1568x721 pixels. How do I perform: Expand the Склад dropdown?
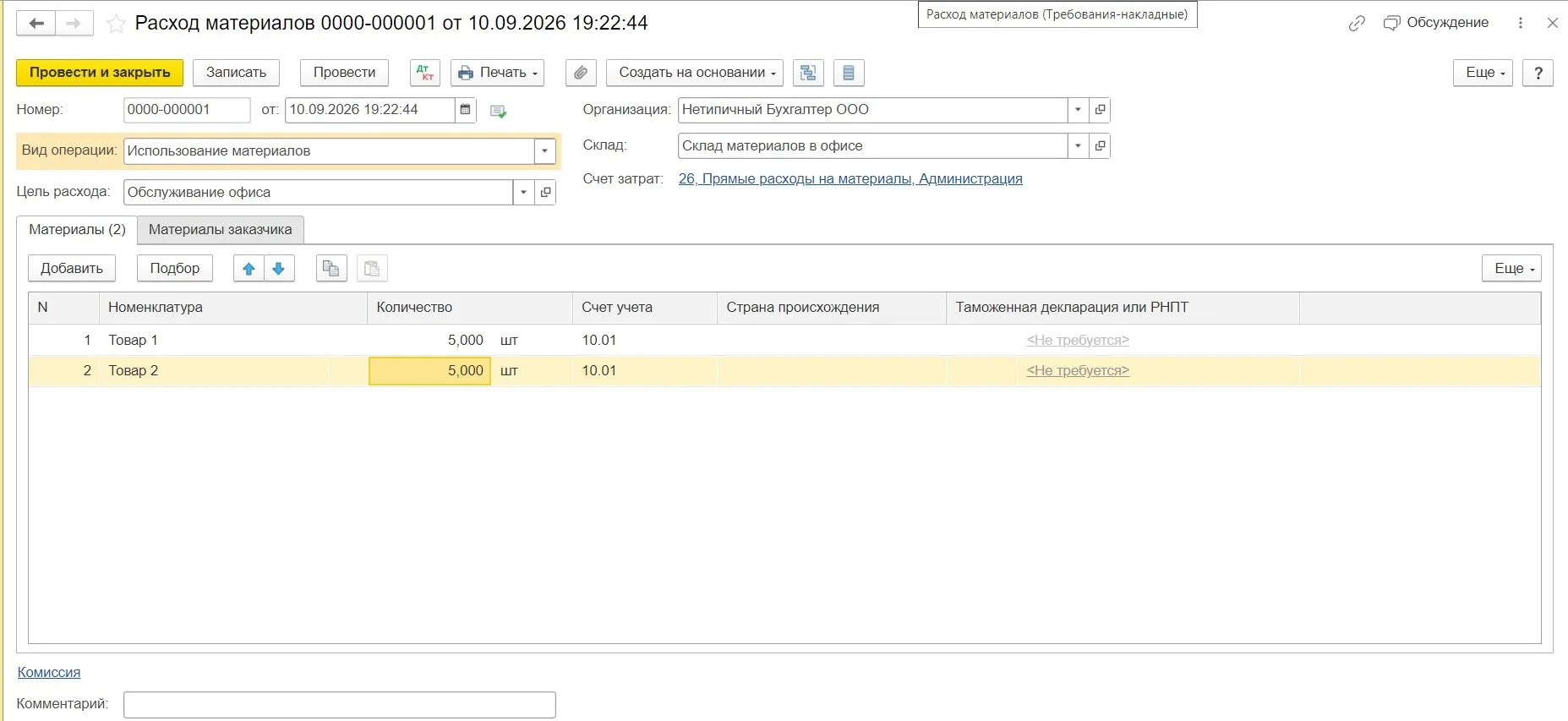pos(1078,146)
